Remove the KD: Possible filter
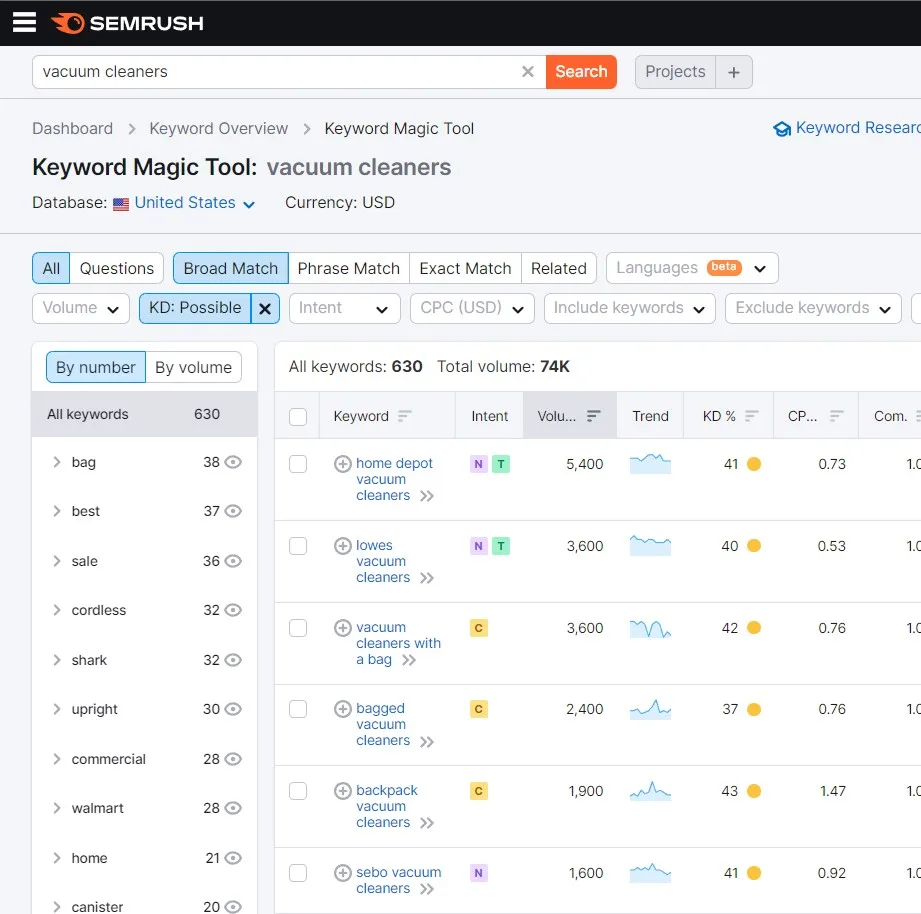Screen dimensions: 921x914 point(265,308)
